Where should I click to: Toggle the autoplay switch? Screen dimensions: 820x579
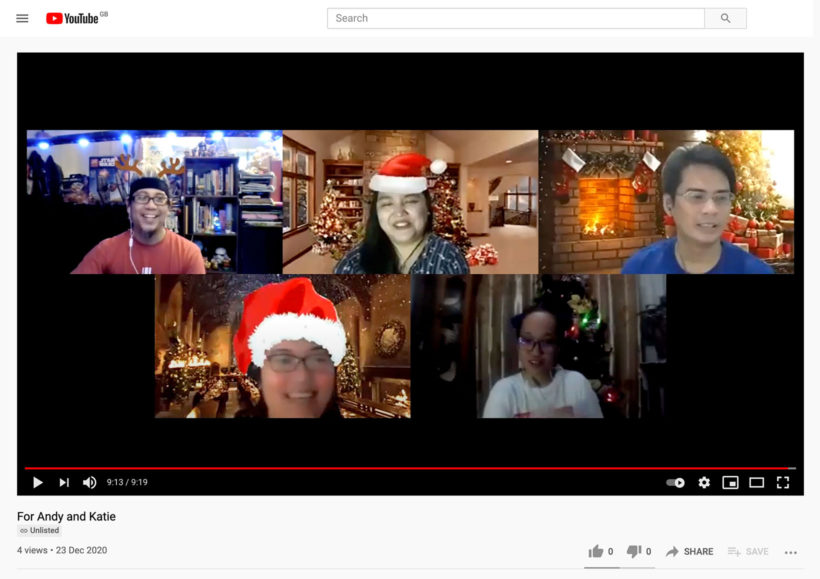click(676, 482)
